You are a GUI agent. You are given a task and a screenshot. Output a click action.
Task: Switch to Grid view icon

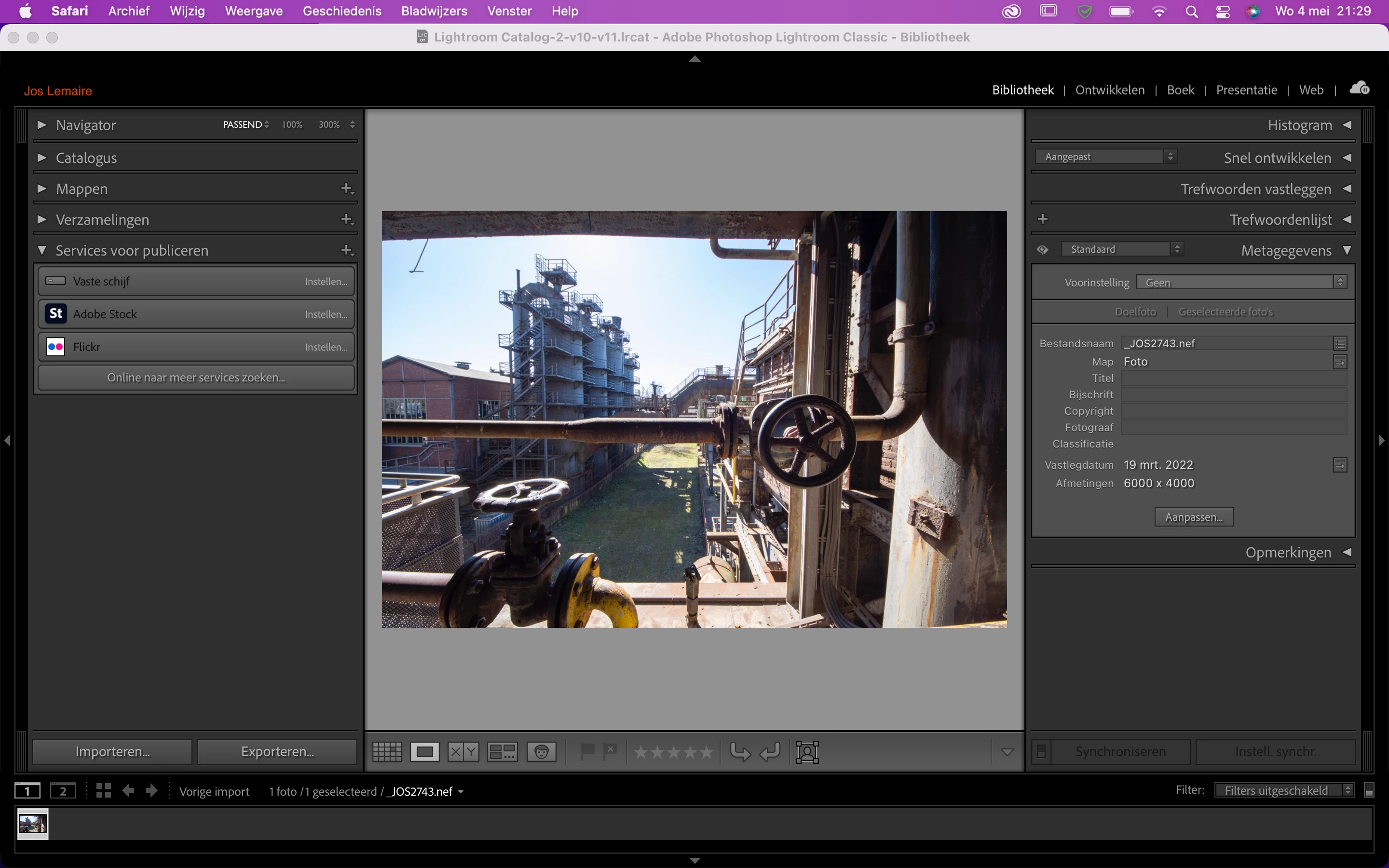point(387,751)
